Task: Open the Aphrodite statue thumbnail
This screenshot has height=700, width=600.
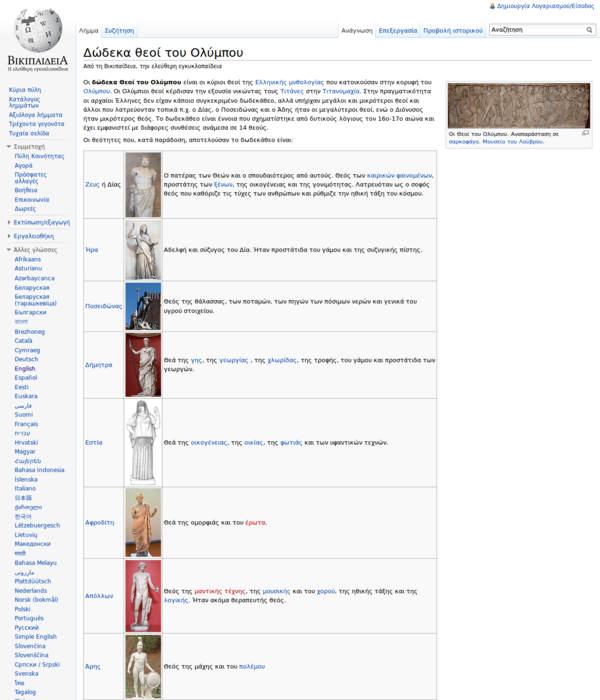Action: tap(143, 522)
